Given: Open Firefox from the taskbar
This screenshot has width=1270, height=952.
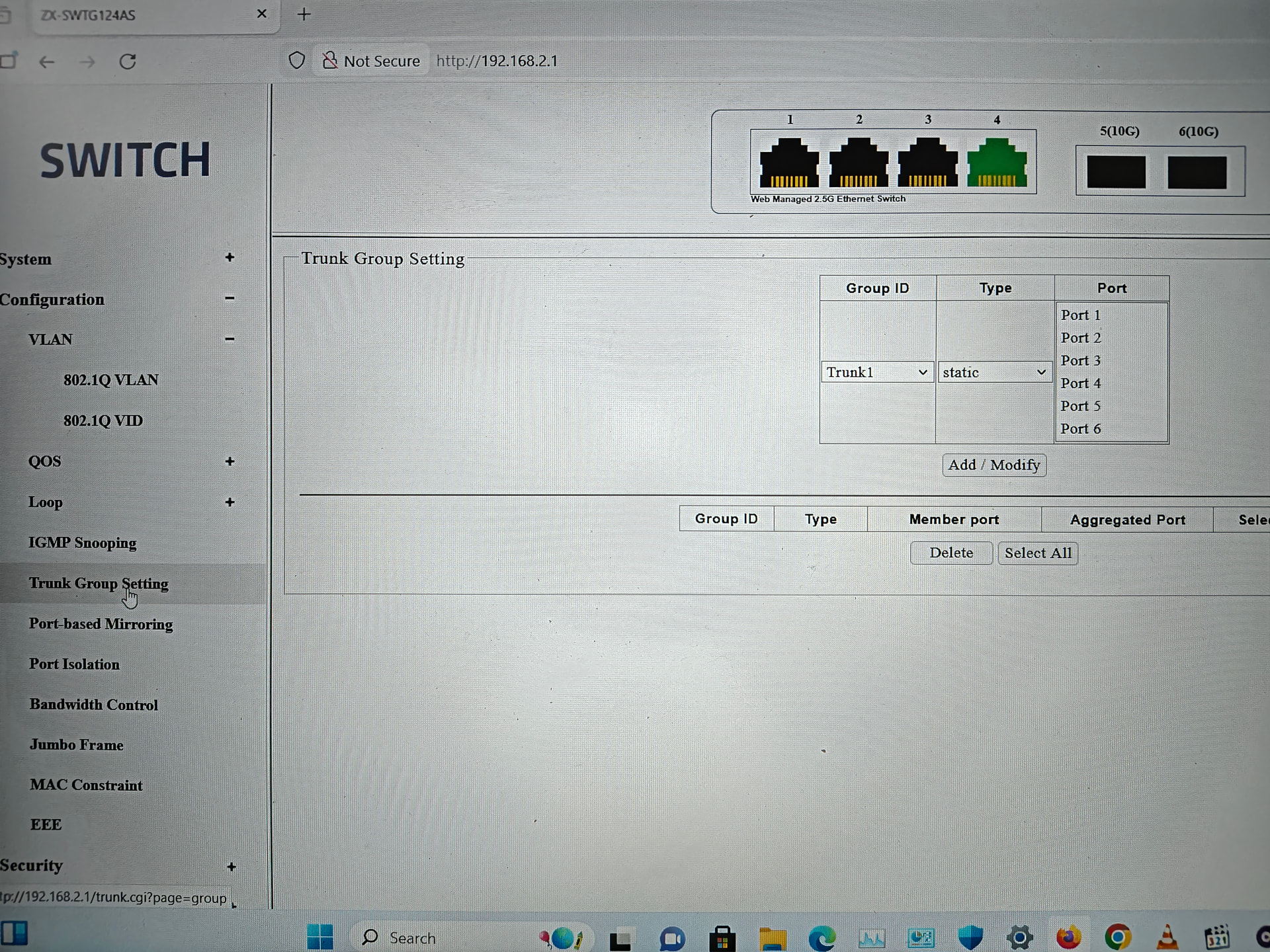Looking at the screenshot, I should [x=1068, y=937].
